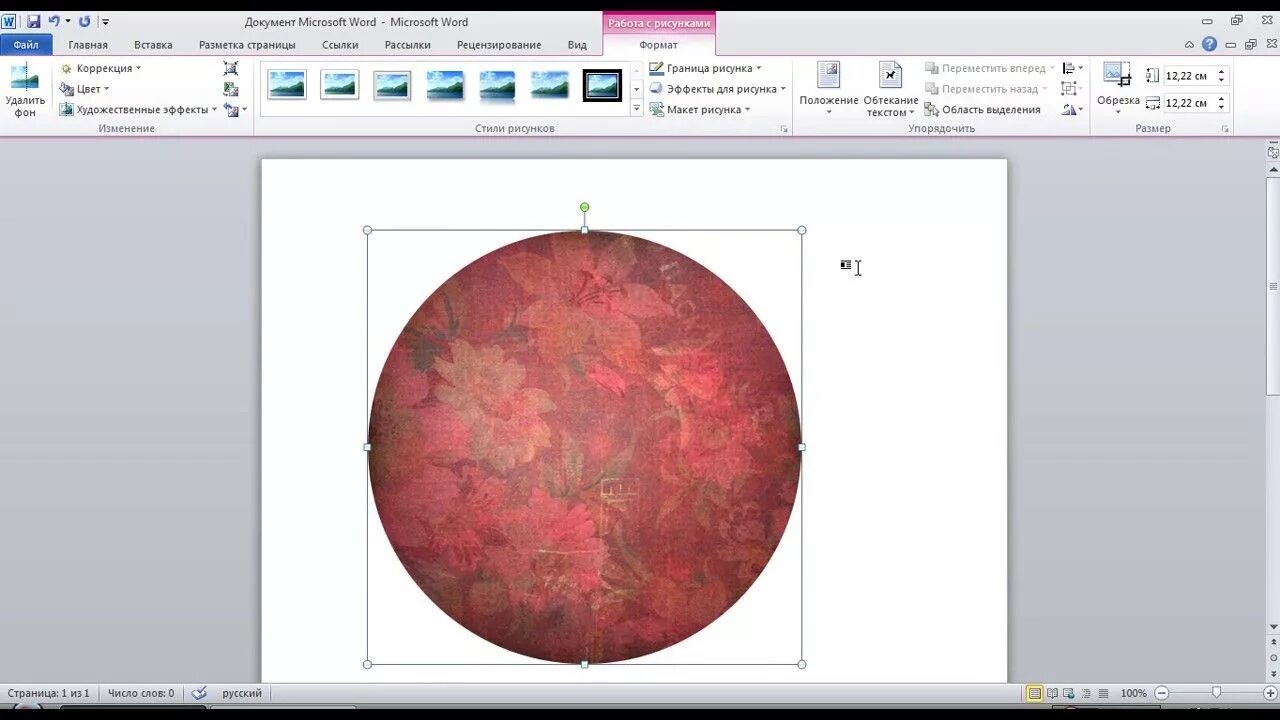Open Word Help with the question mark icon
This screenshot has width=1280, height=720.
coord(1210,44)
